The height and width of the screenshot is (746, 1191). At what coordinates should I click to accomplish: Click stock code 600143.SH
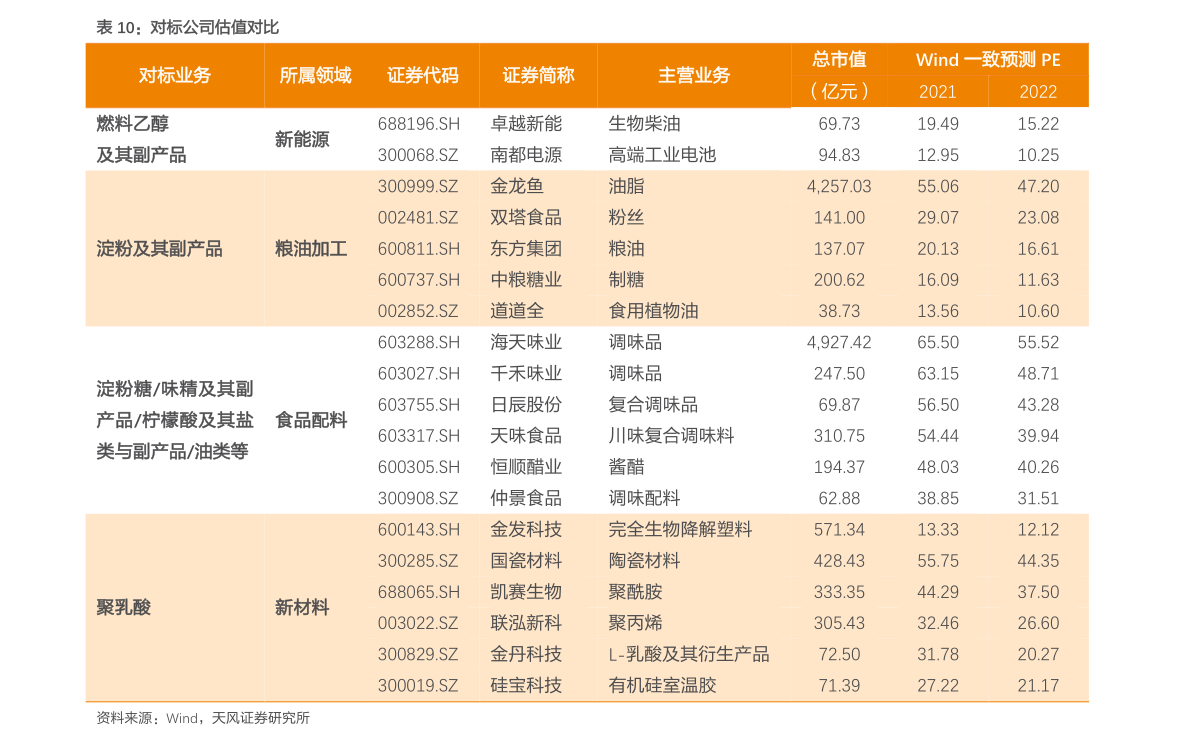419,529
